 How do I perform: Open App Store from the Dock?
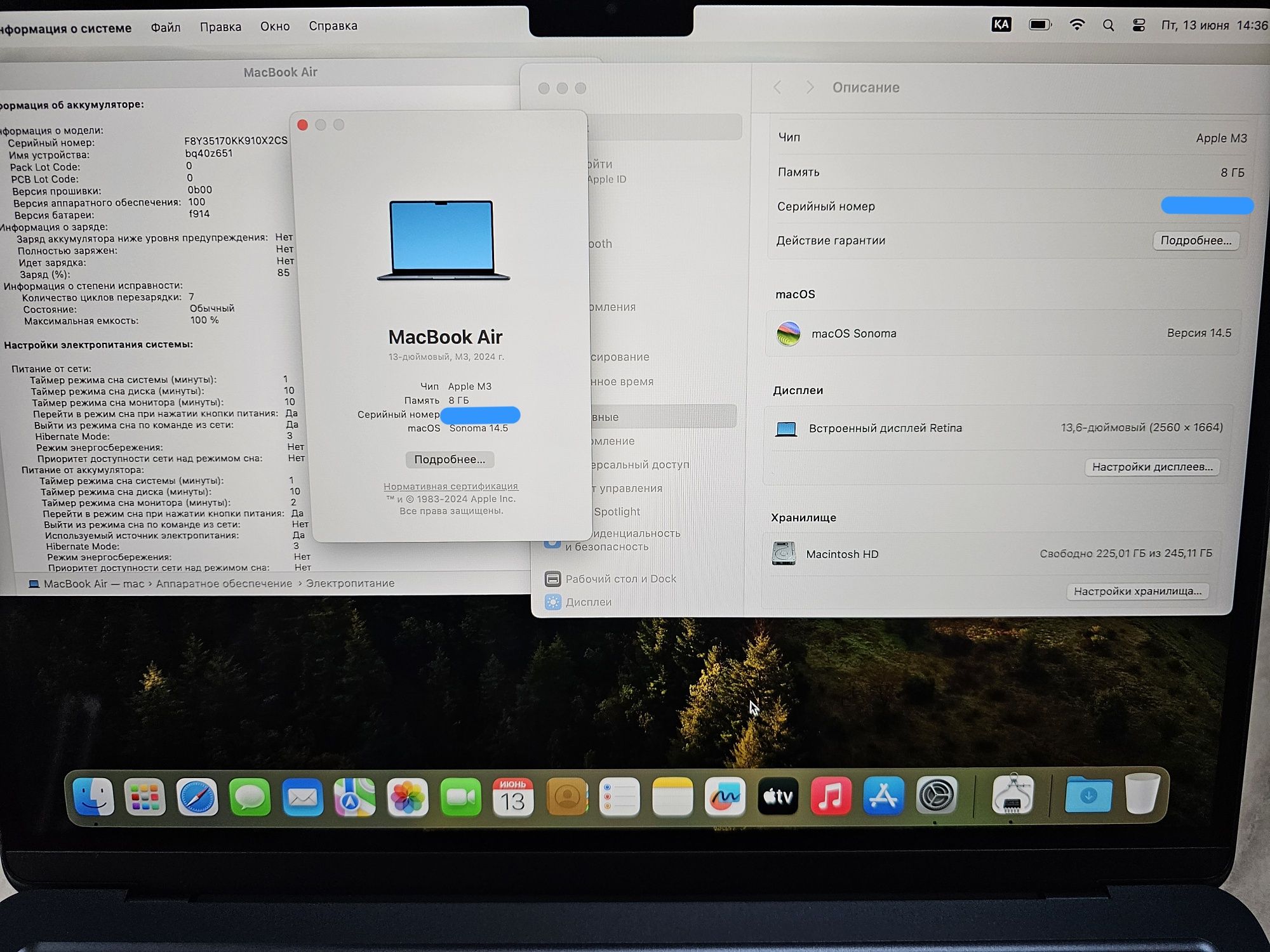click(883, 795)
